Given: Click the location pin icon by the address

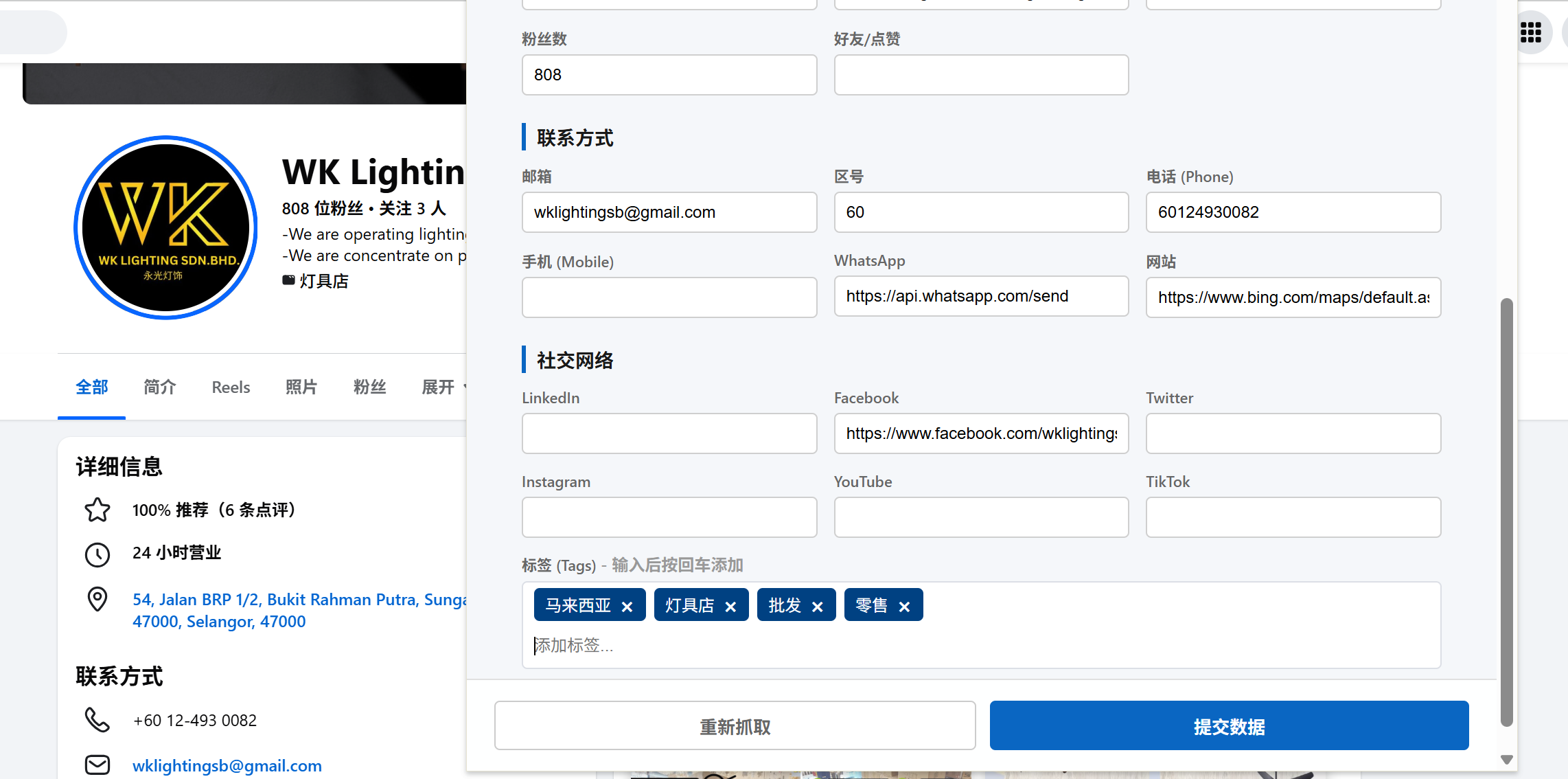Looking at the screenshot, I should (x=97, y=599).
